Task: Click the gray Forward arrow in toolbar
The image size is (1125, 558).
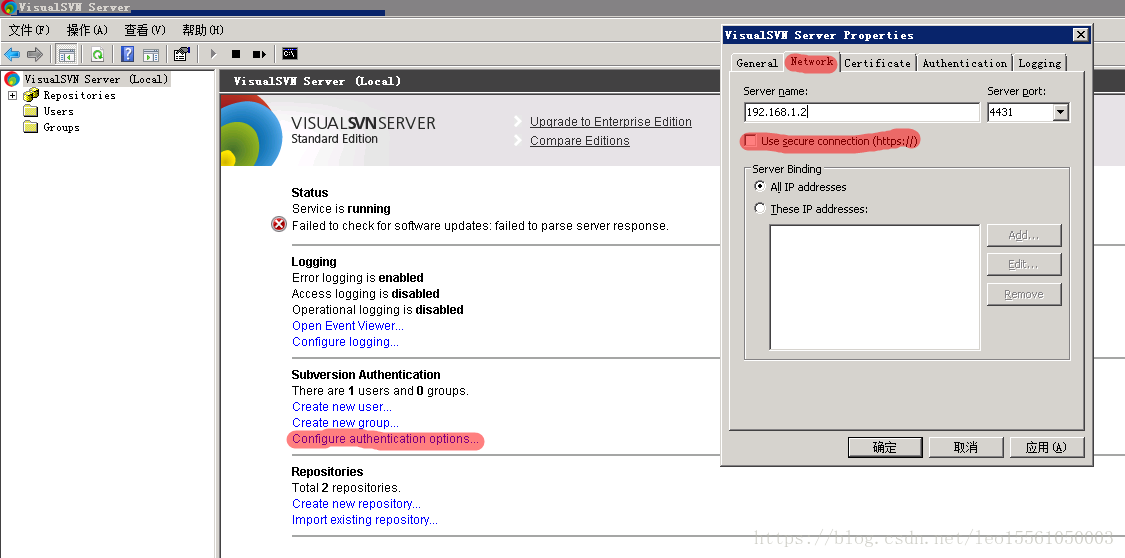Action: tap(34, 54)
